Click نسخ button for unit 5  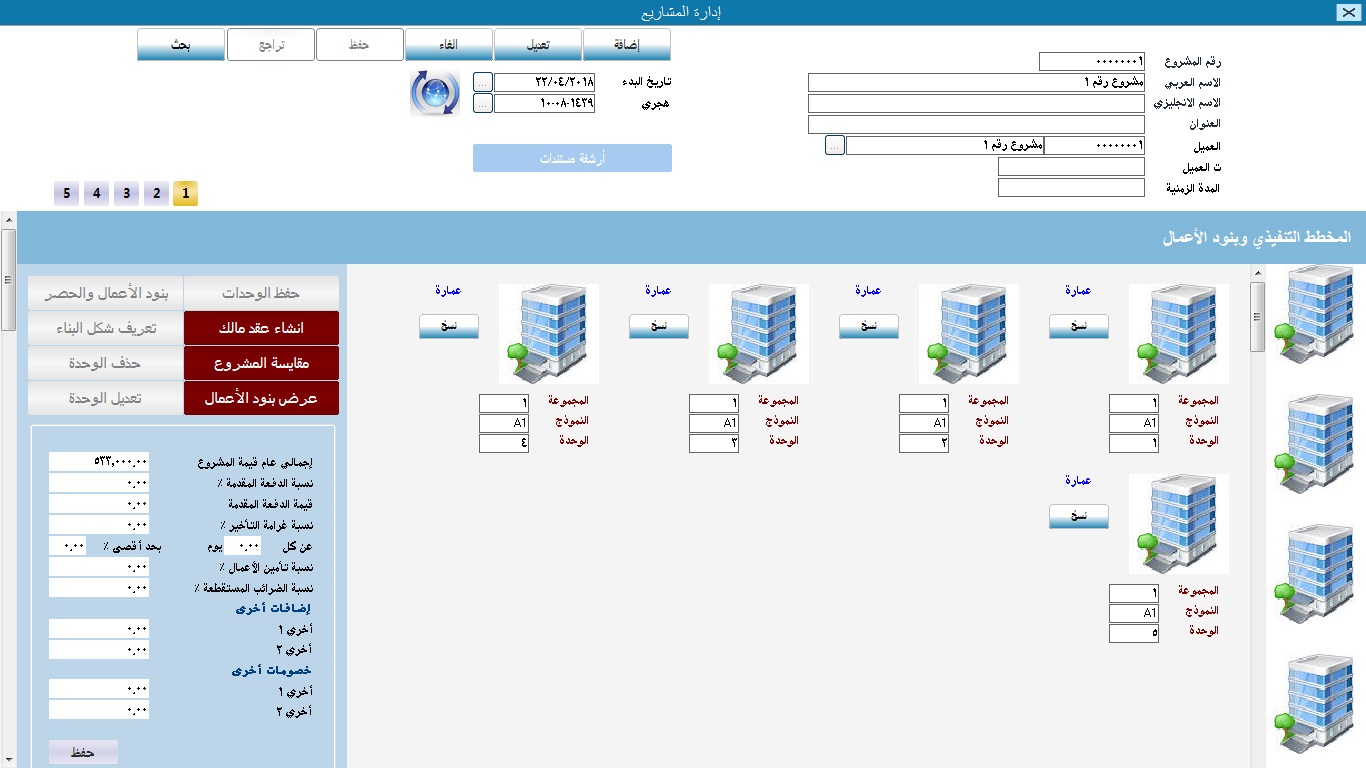click(x=1079, y=516)
